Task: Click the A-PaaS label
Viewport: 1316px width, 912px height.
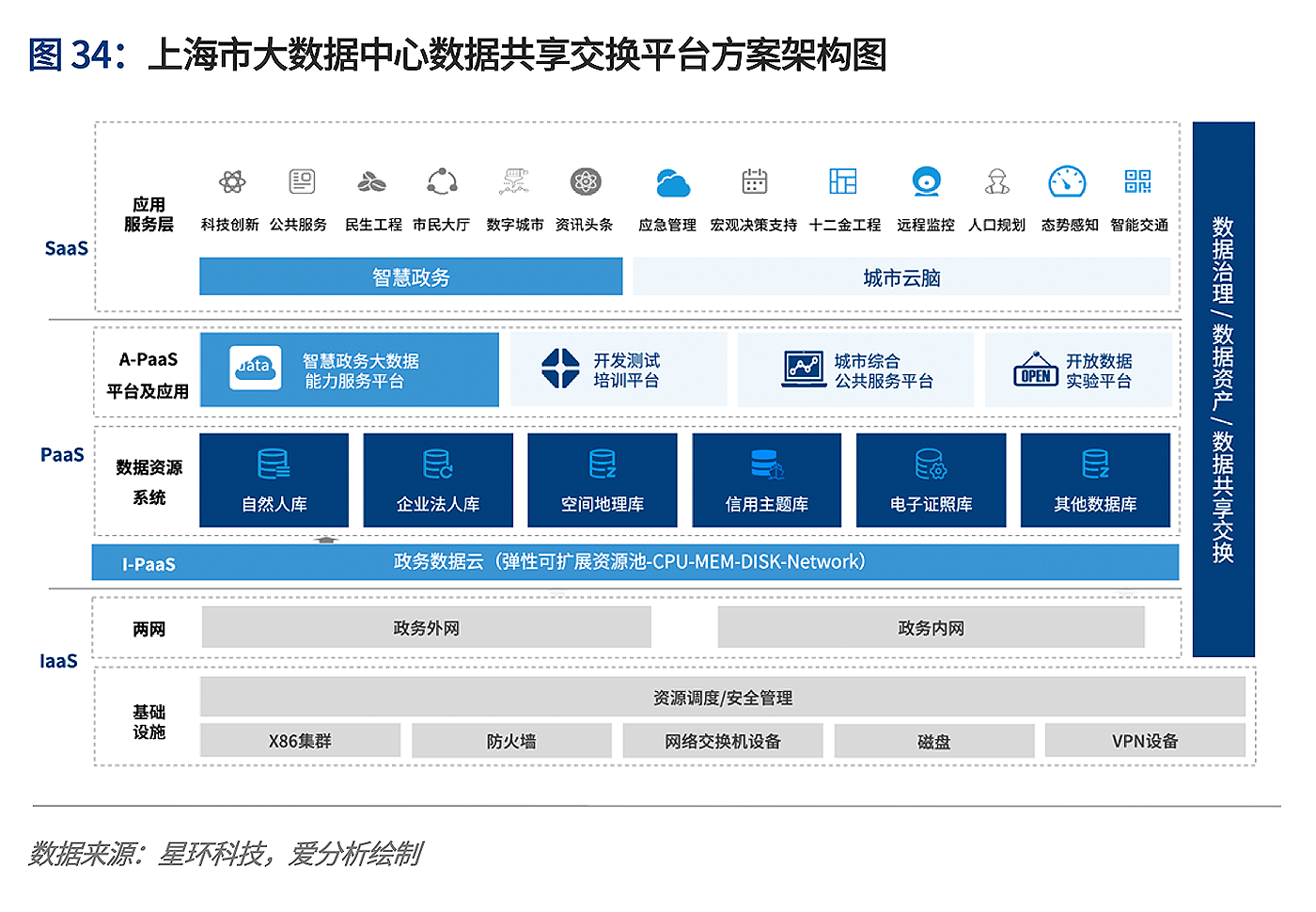Action: 149,359
